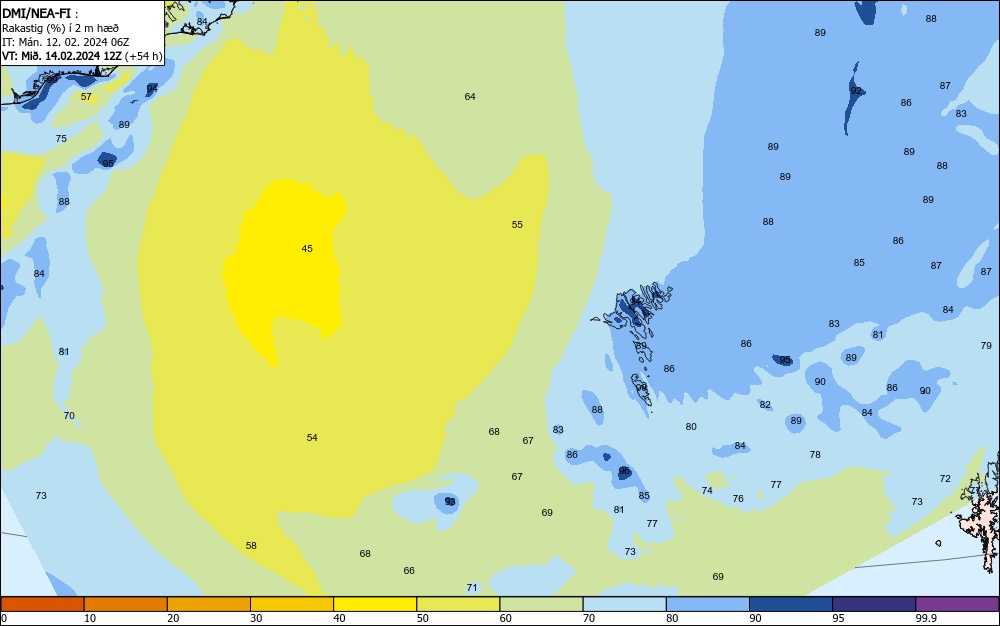Click the map value 54
This screenshot has height=626, width=1000.
click(312, 437)
